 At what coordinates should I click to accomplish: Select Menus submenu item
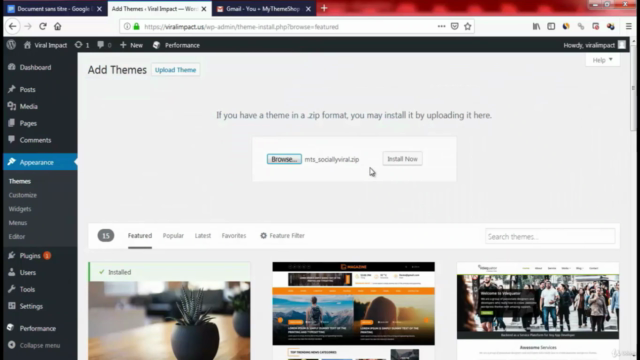(18, 223)
